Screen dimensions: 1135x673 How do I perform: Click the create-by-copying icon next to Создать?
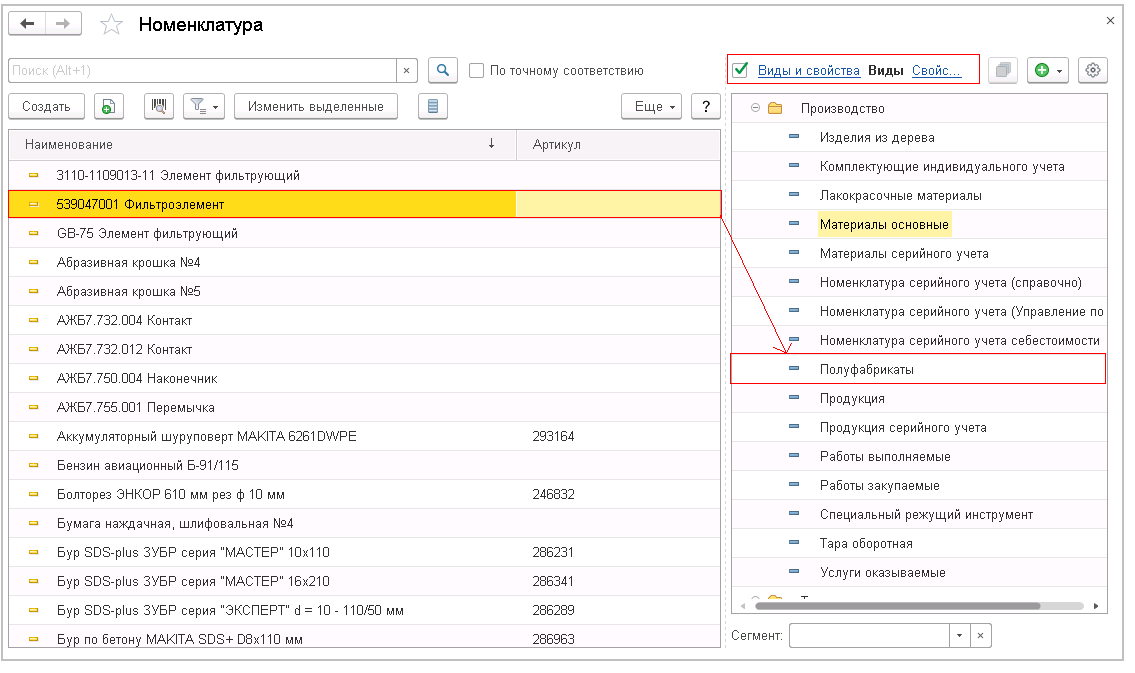pyautogui.click(x=109, y=107)
